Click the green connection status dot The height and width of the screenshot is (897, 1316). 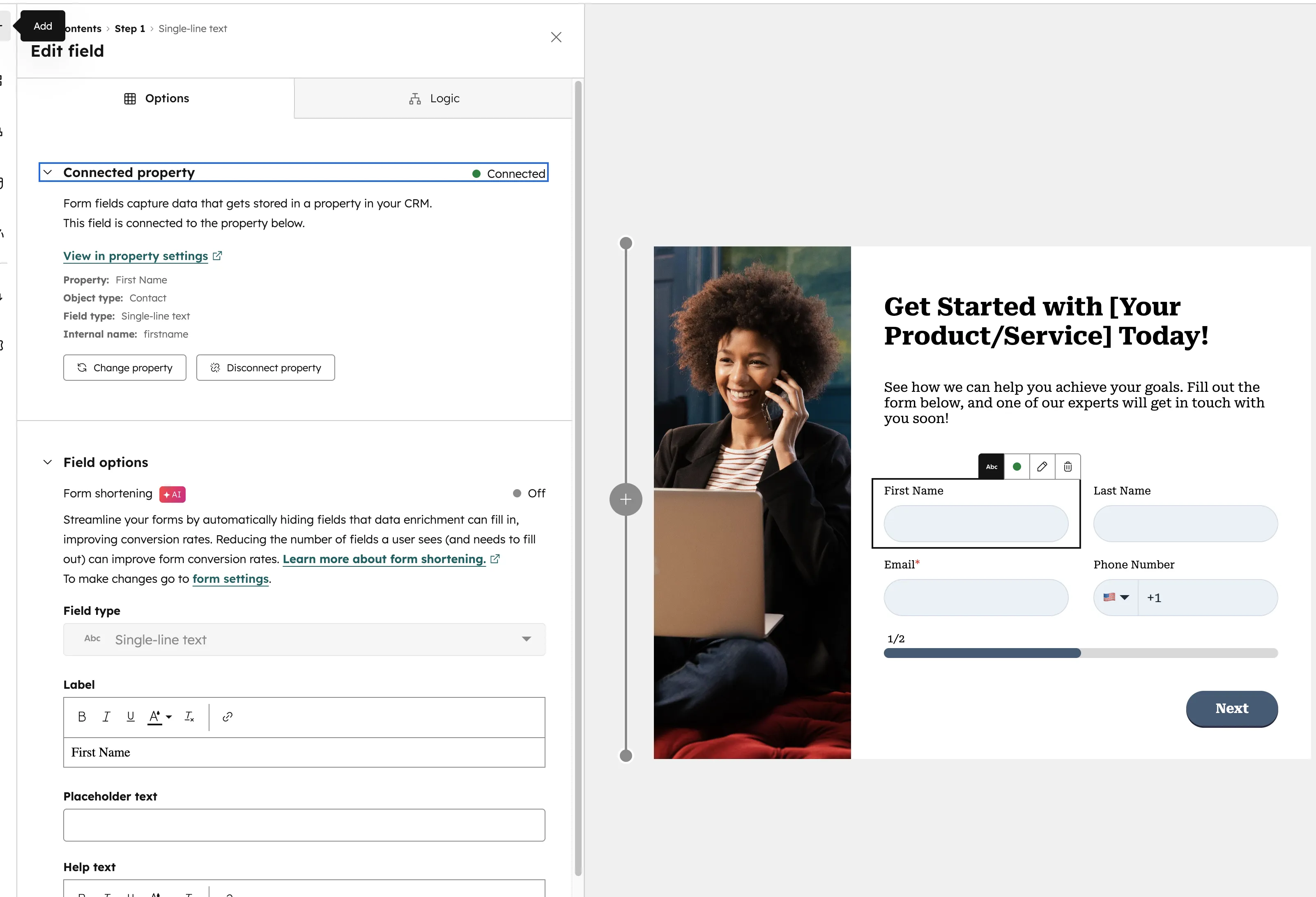click(x=1017, y=466)
